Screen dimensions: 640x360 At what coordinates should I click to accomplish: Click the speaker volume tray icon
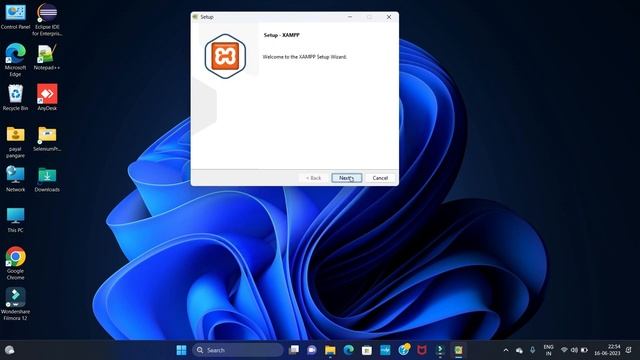[x=574, y=350]
